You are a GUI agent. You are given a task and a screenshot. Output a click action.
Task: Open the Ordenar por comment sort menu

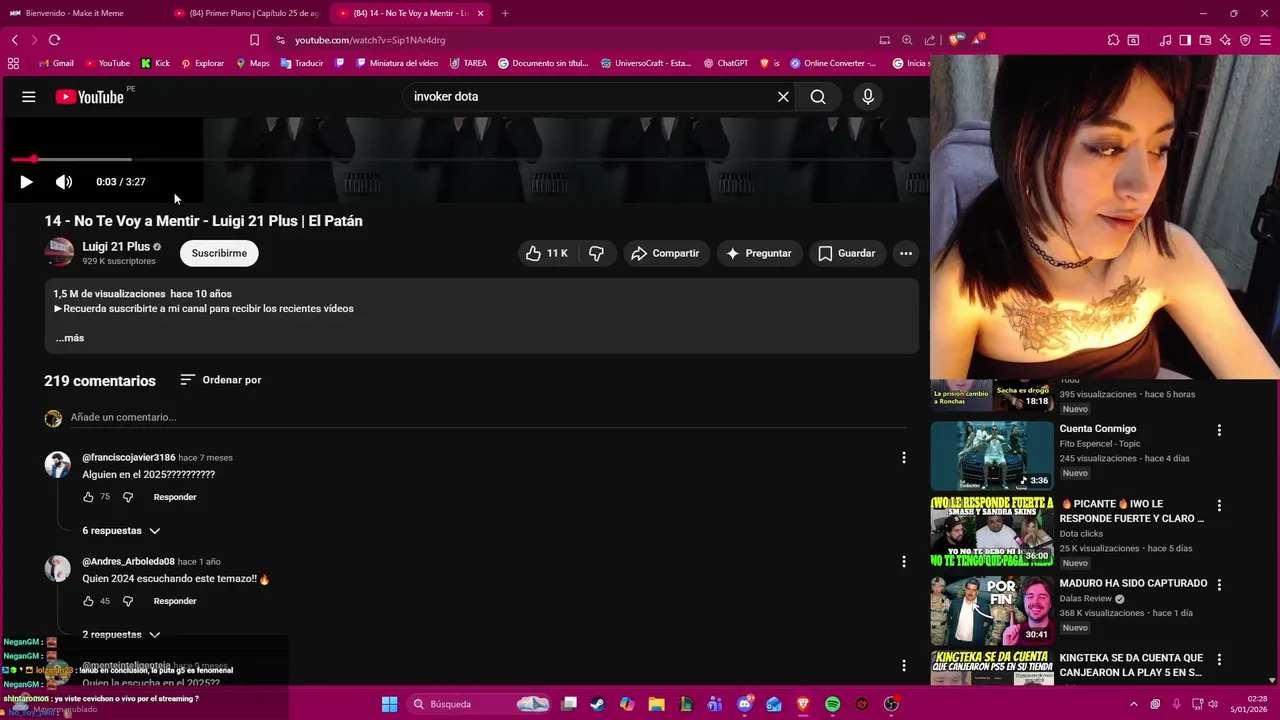click(221, 380)
